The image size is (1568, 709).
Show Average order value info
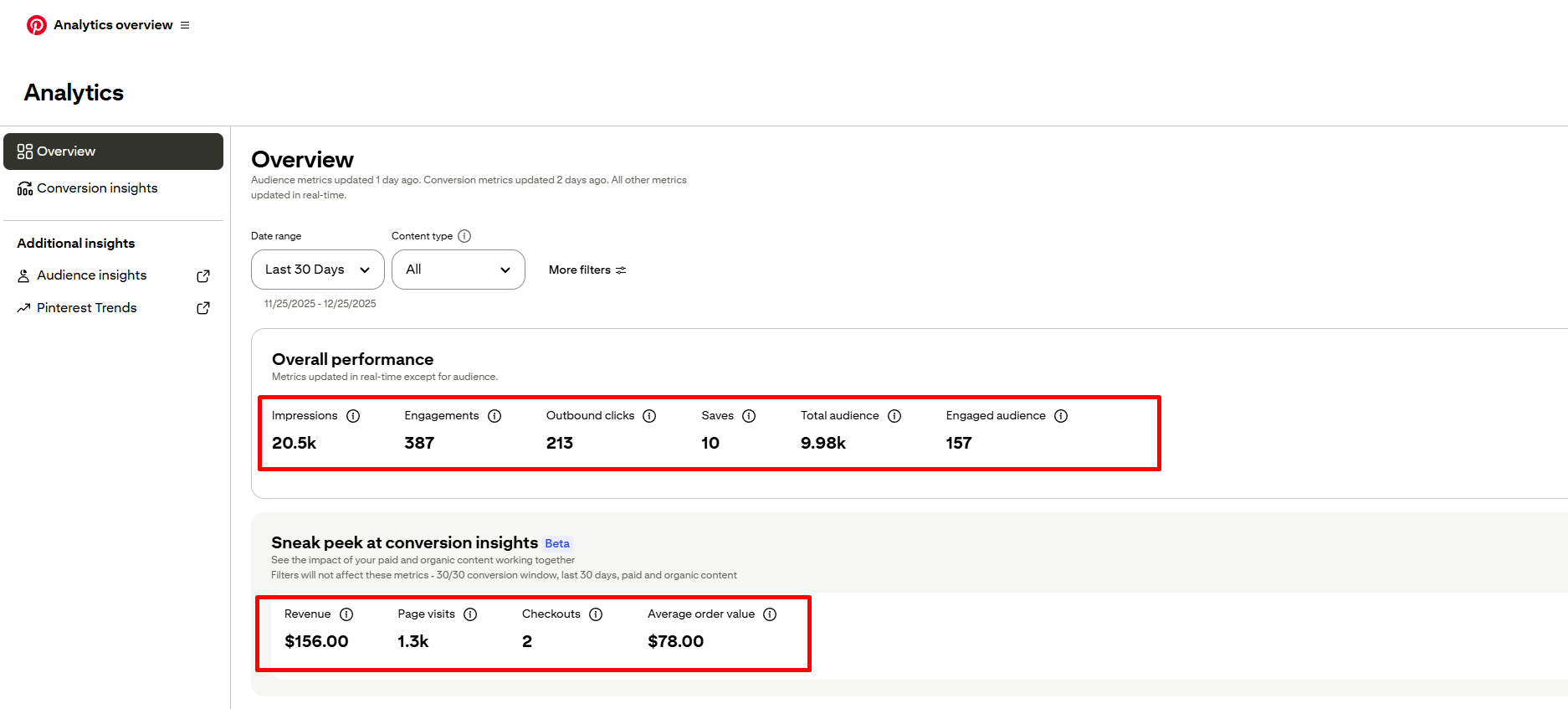coord(770,614)
